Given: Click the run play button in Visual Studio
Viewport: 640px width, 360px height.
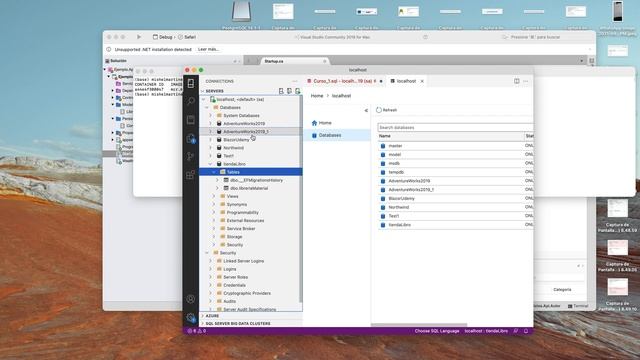Looking at the screenshot, I should [139, 37].
